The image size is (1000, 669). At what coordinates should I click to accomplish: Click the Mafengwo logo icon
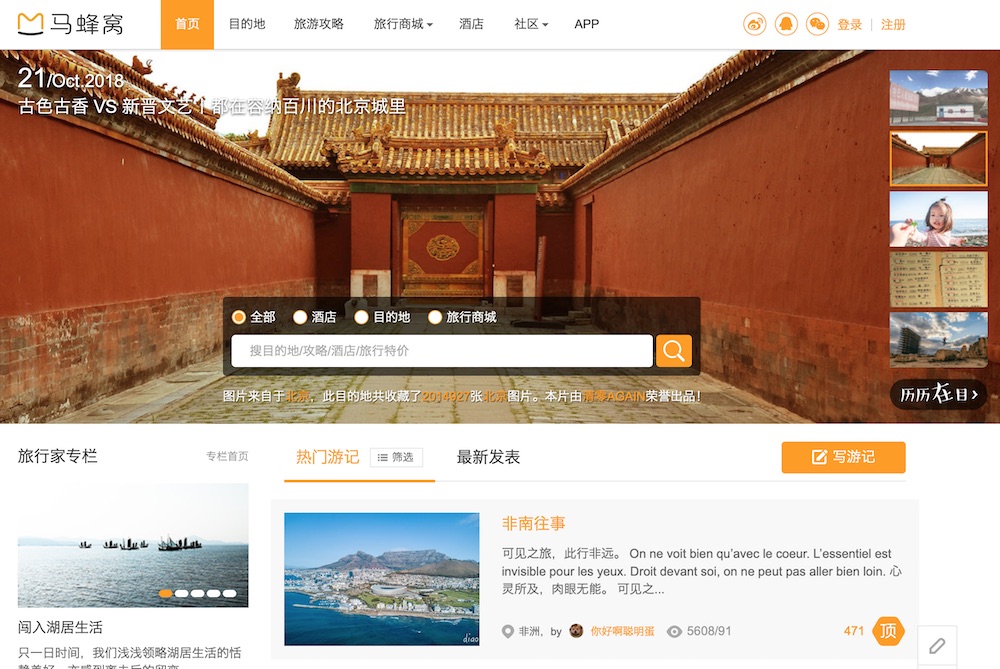tap(30, 24)
